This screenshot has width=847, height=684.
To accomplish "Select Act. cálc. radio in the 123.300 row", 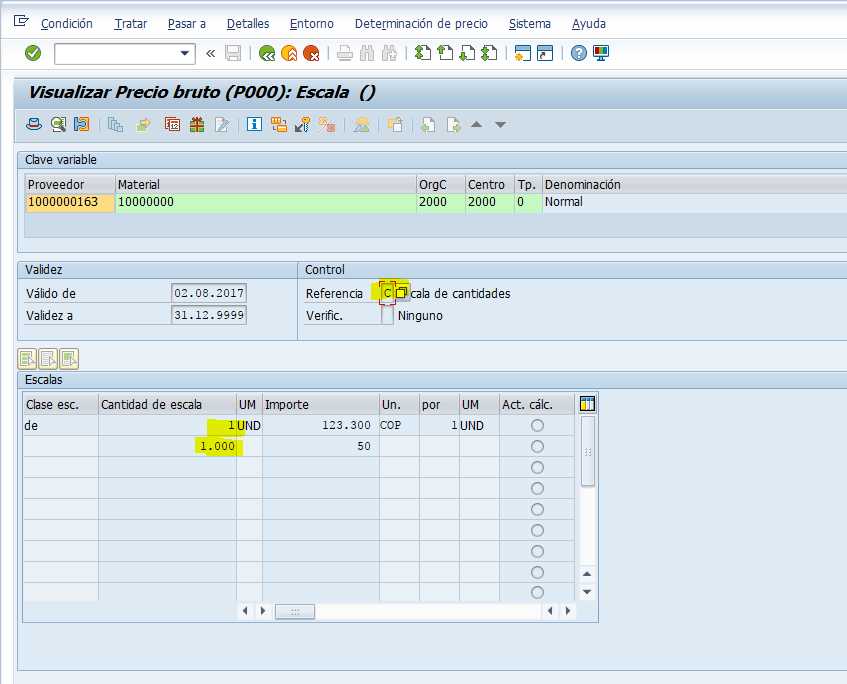I will [537, 425].
